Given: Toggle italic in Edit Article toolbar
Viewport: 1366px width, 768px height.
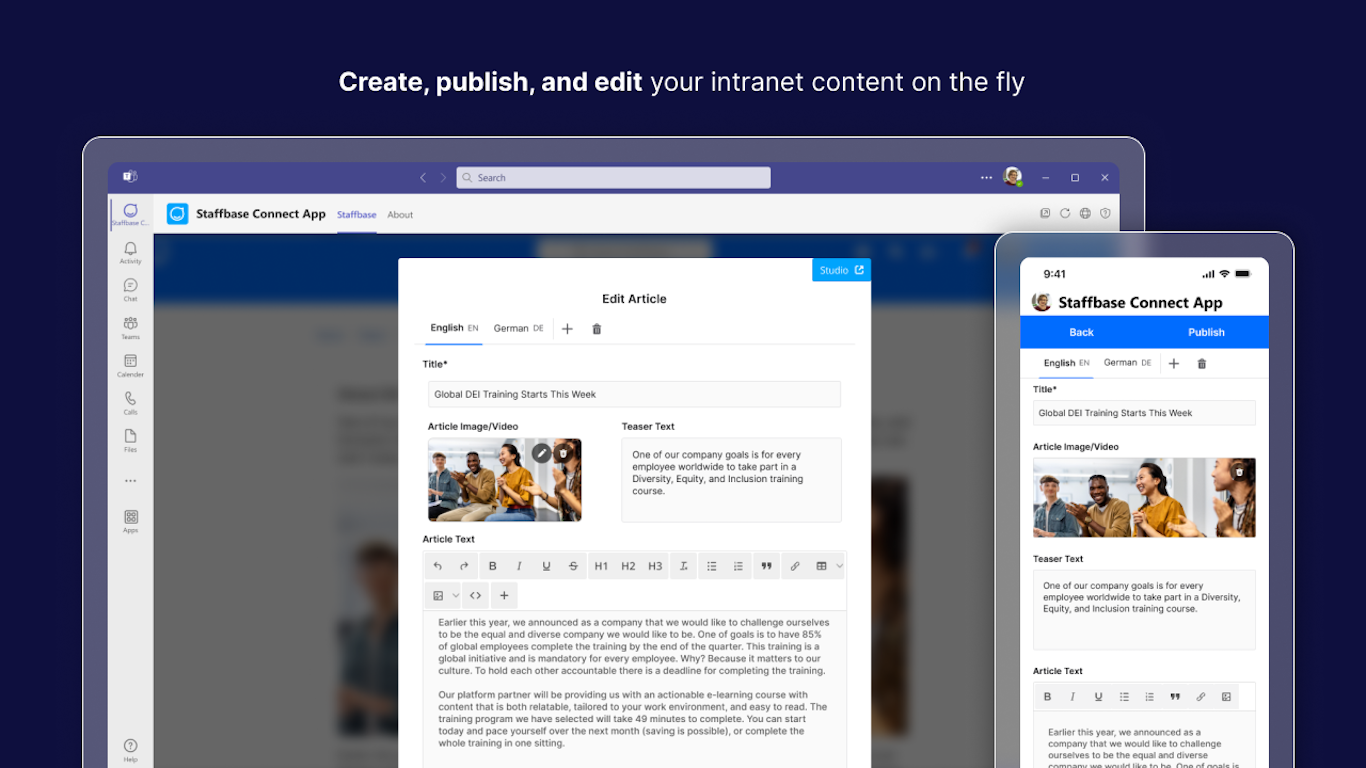Looking at the screenshot, I should click(x=519, y=566).
